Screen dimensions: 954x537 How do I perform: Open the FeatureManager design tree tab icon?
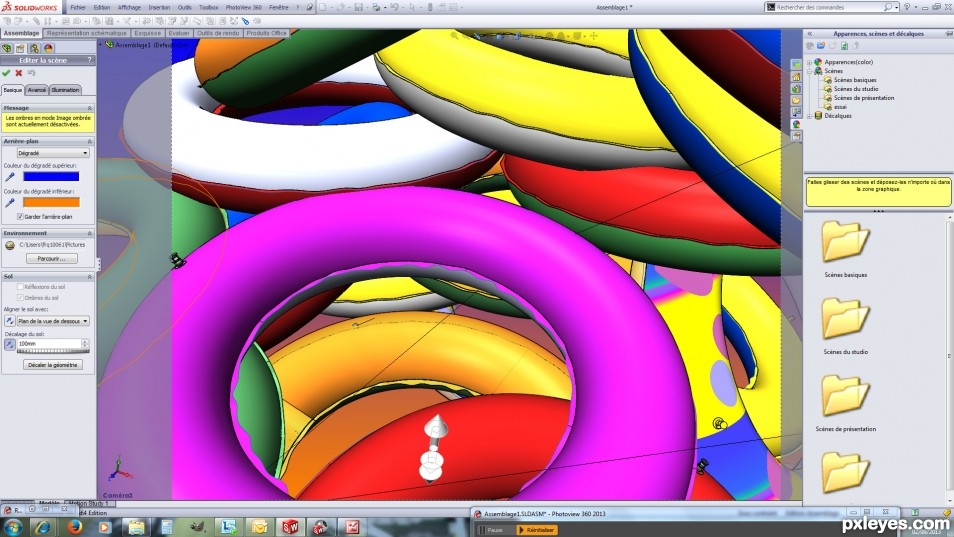(7, 48)
